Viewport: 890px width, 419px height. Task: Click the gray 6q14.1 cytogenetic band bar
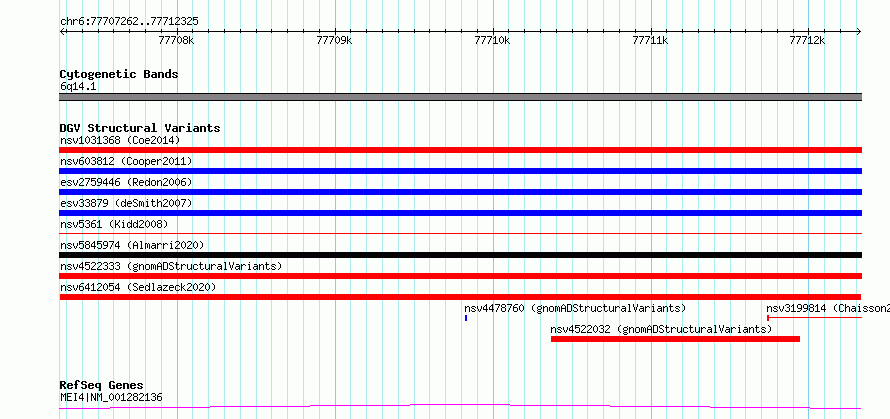click(x=461, y=97)
